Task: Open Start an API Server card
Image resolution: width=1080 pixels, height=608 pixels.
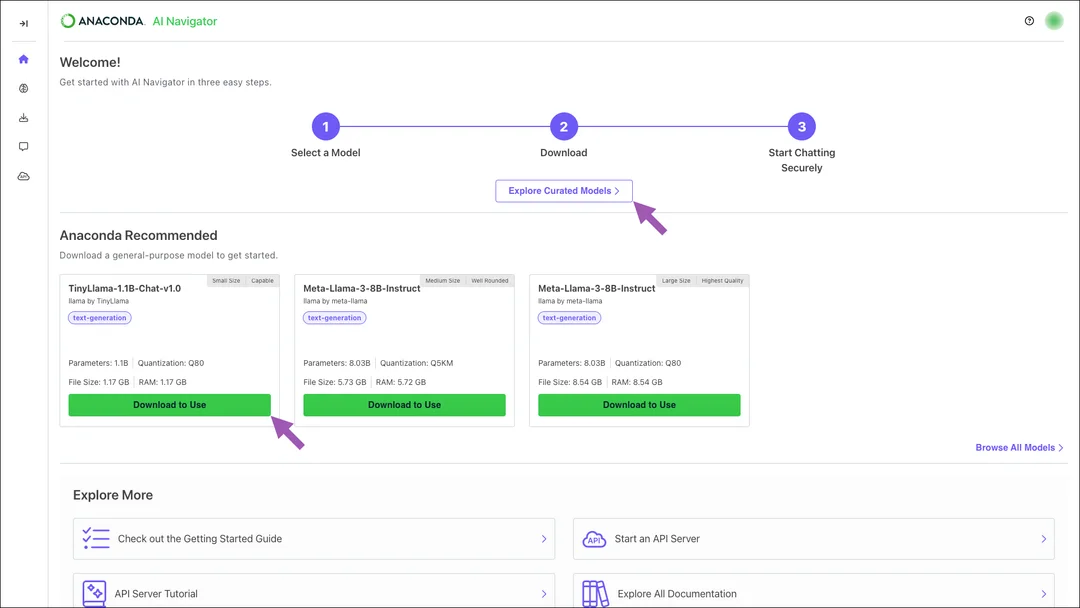Action: pos(813,538)
